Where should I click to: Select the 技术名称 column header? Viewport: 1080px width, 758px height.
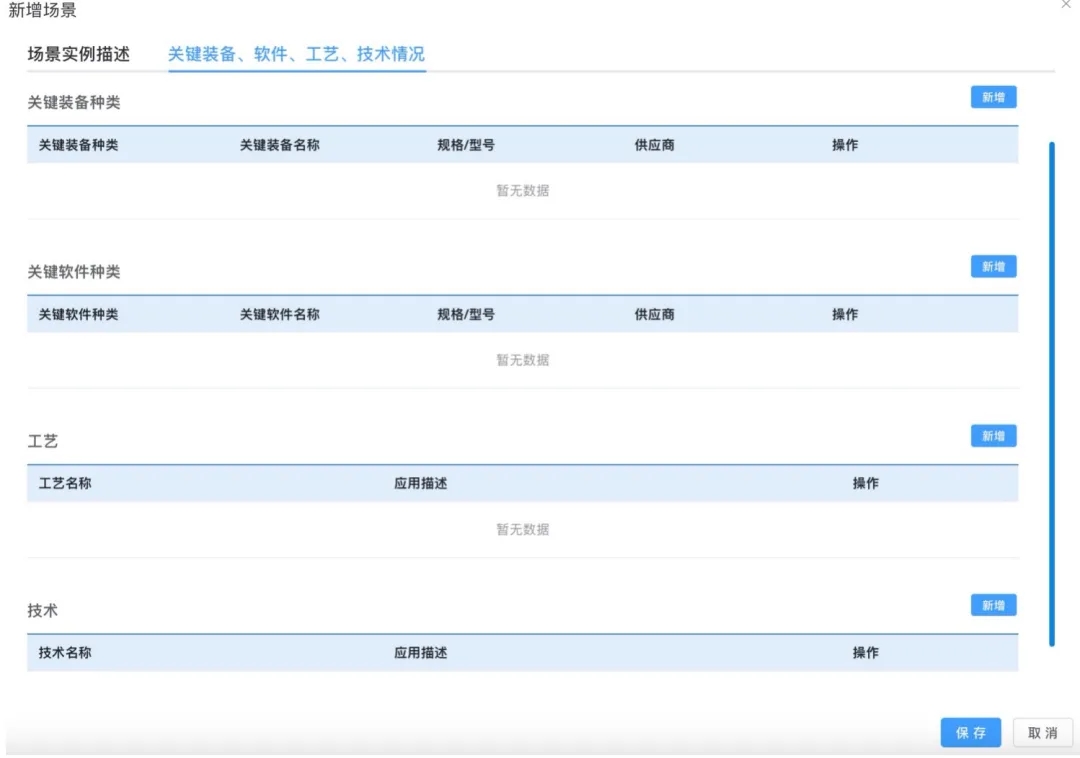click(65, 652)
